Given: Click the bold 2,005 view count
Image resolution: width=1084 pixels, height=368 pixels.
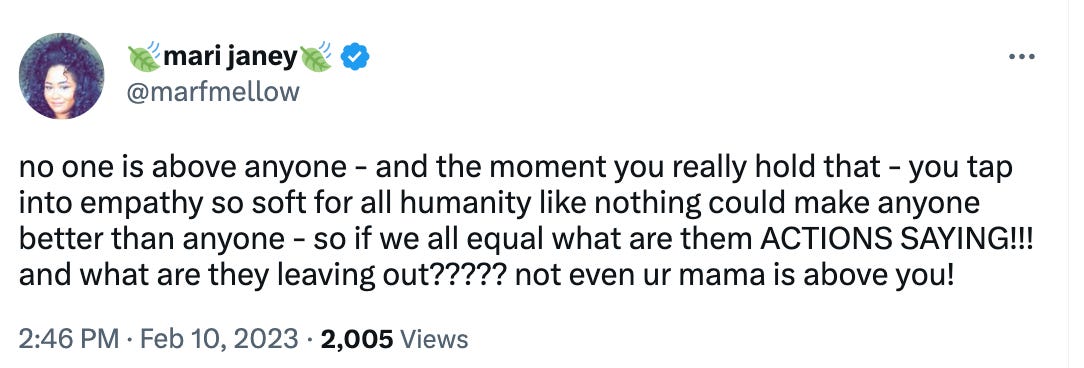Looking at the screenshot, I should pyautogui.click(x=357, y=339).
